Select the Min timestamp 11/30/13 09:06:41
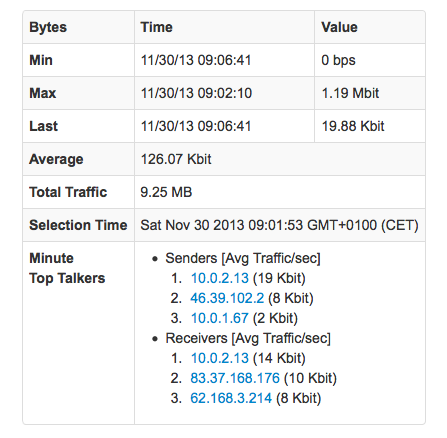Image resolution: width=447 pixels, height=438 pixels. click(x=196, y=60)
